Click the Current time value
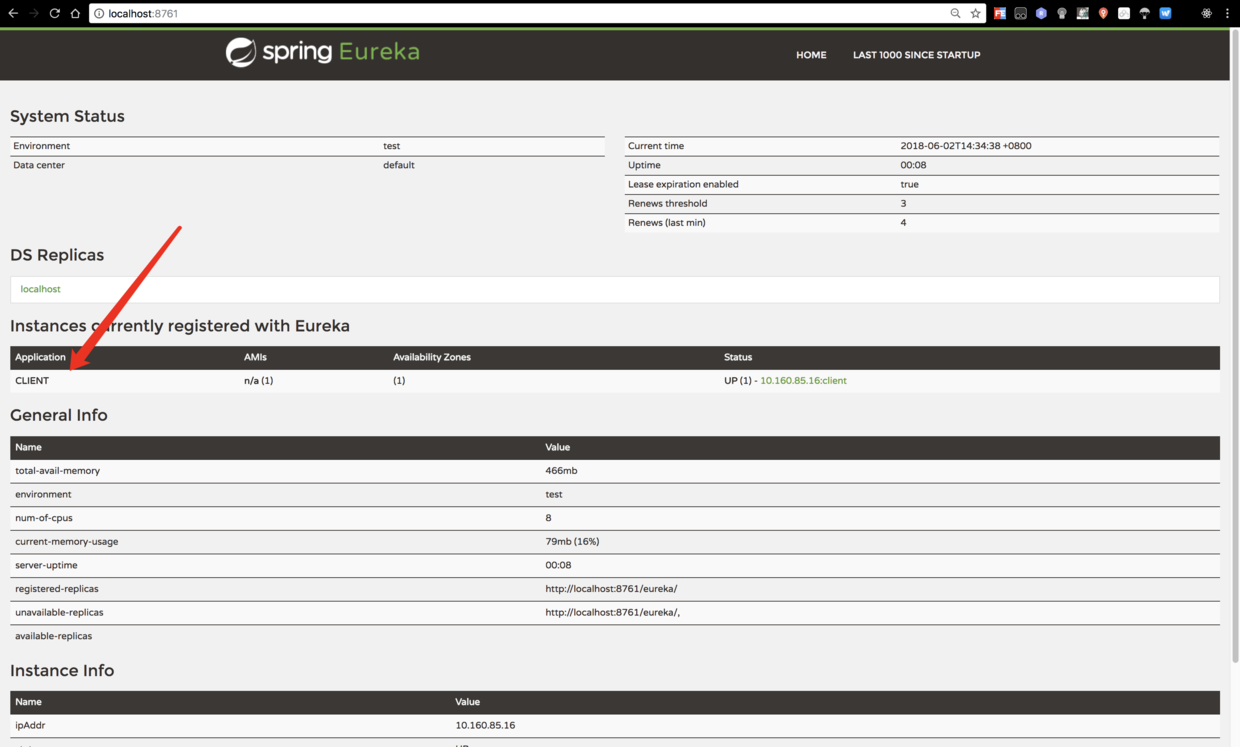Screen dimensions: 1240x747 pos(966,146)
